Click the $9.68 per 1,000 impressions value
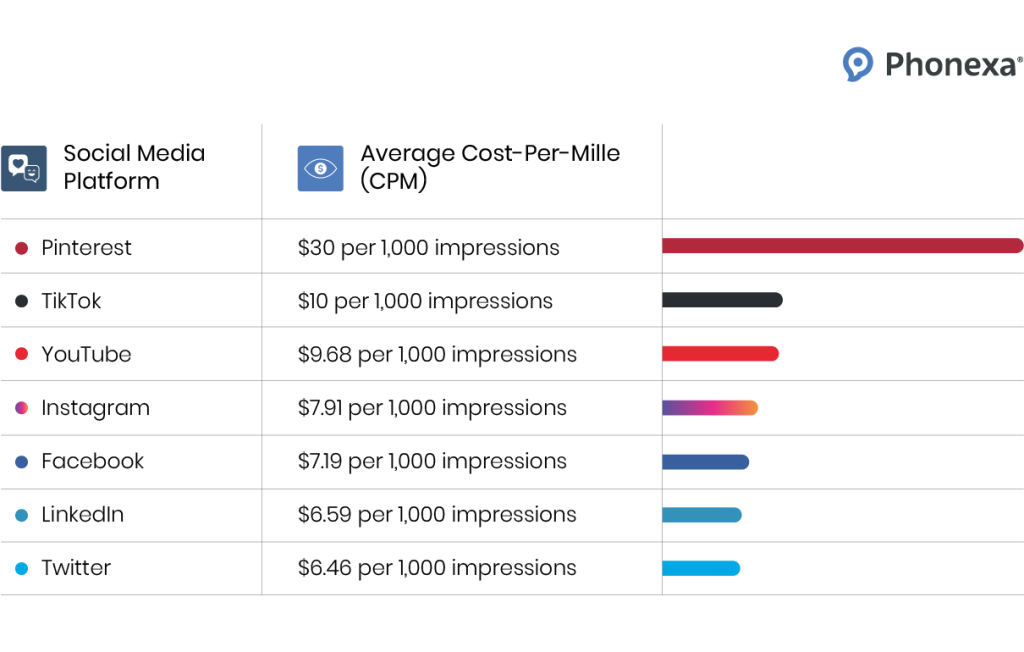This screenshot has width=1024, height=652. coord(437,355)
